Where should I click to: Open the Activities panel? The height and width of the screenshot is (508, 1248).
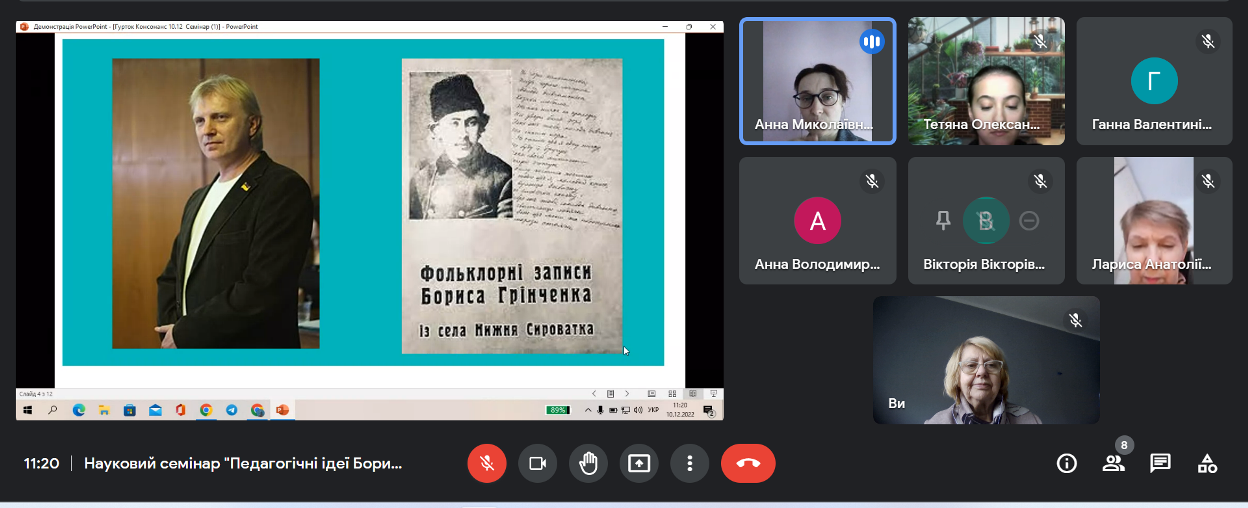coord(1207,463)
